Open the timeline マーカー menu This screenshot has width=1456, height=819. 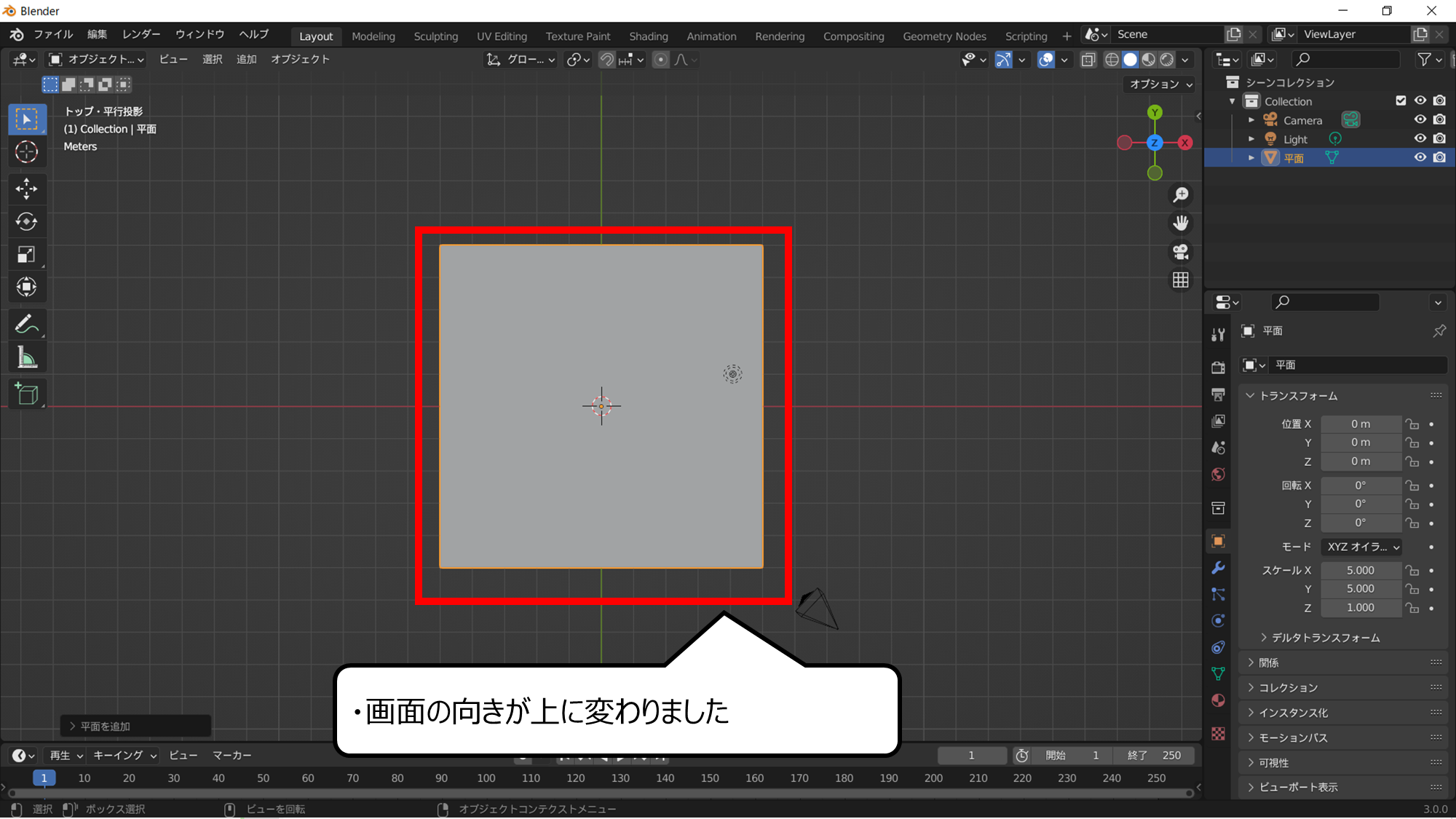(x=232, y=756)
